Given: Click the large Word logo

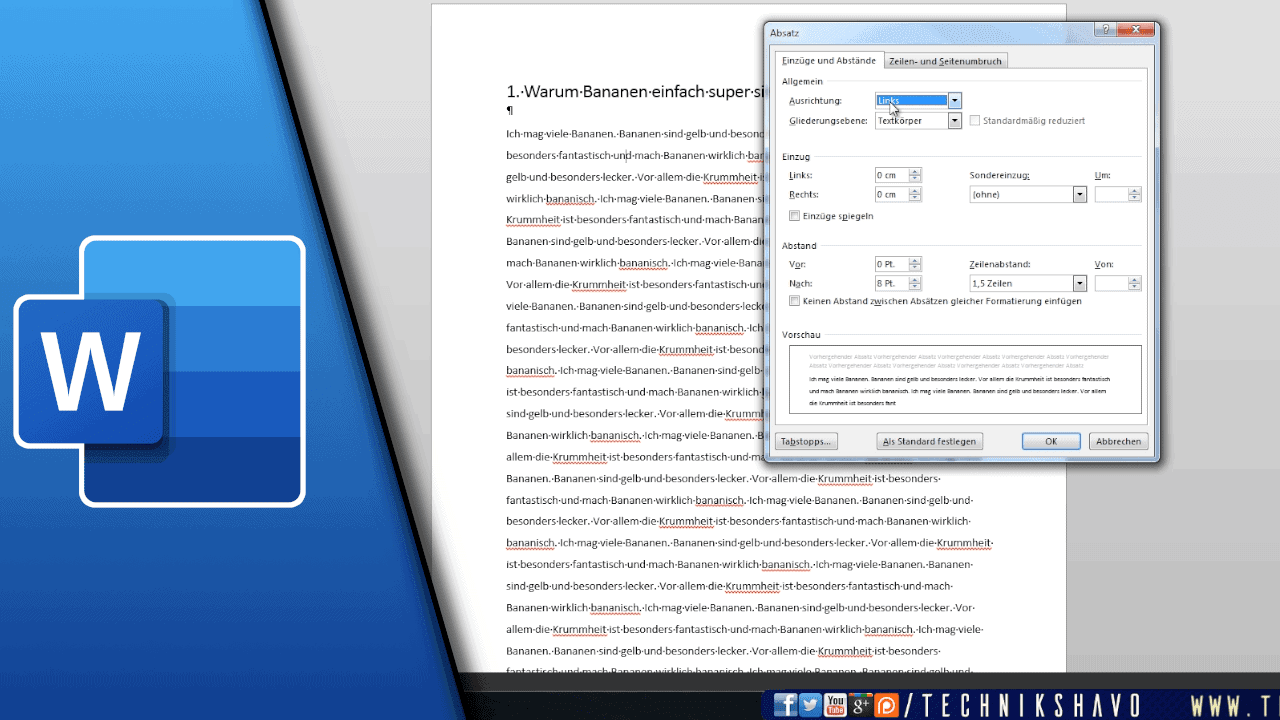Looking at the screenshot, I should coord(160,371).
